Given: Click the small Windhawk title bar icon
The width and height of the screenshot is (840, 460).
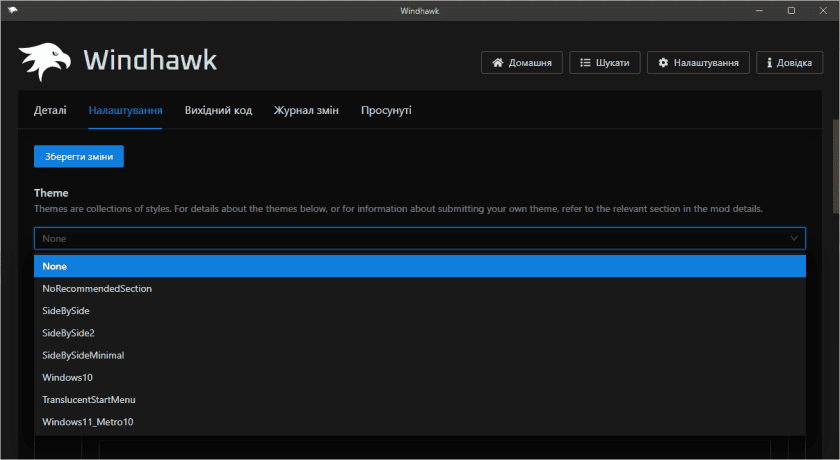Looking at the screenshot, I should click(12, 10).
